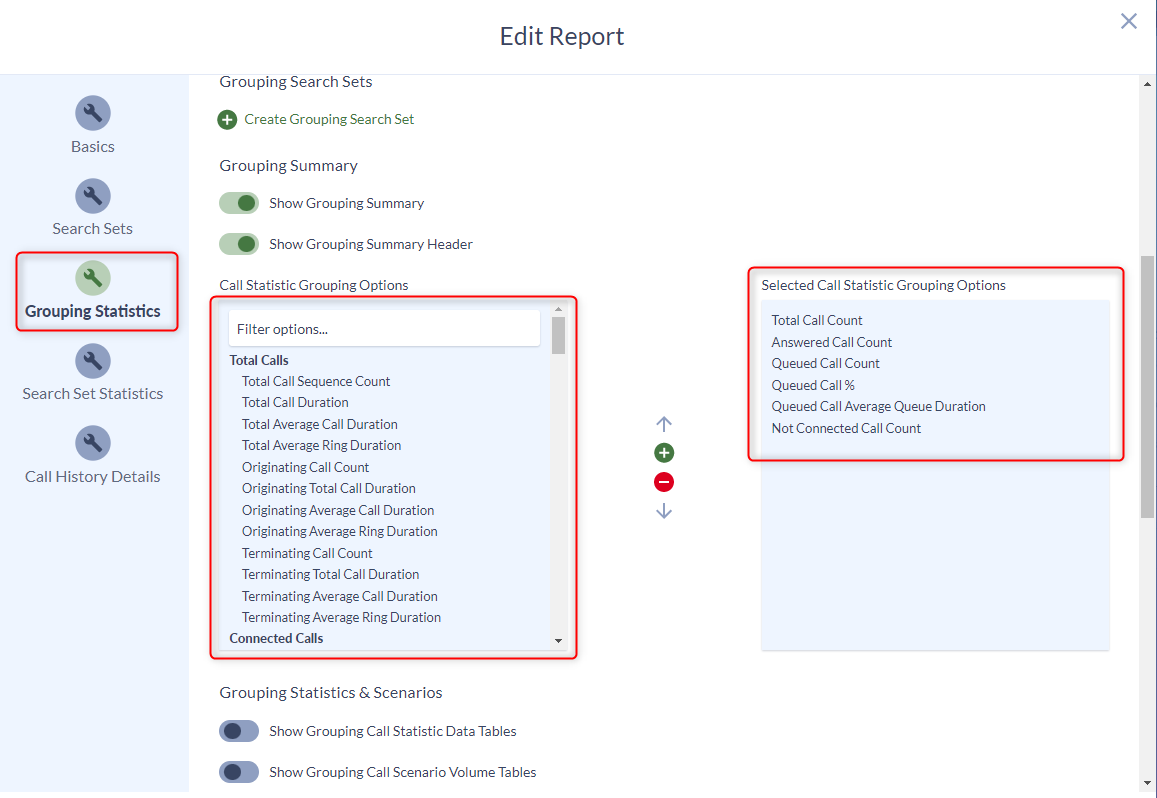Image resolution: width=1157 pixels, height=798 pixels.
Task: Enable Show Grouping Call Statistic Data Tables
Action: click(x=238, y=730)
